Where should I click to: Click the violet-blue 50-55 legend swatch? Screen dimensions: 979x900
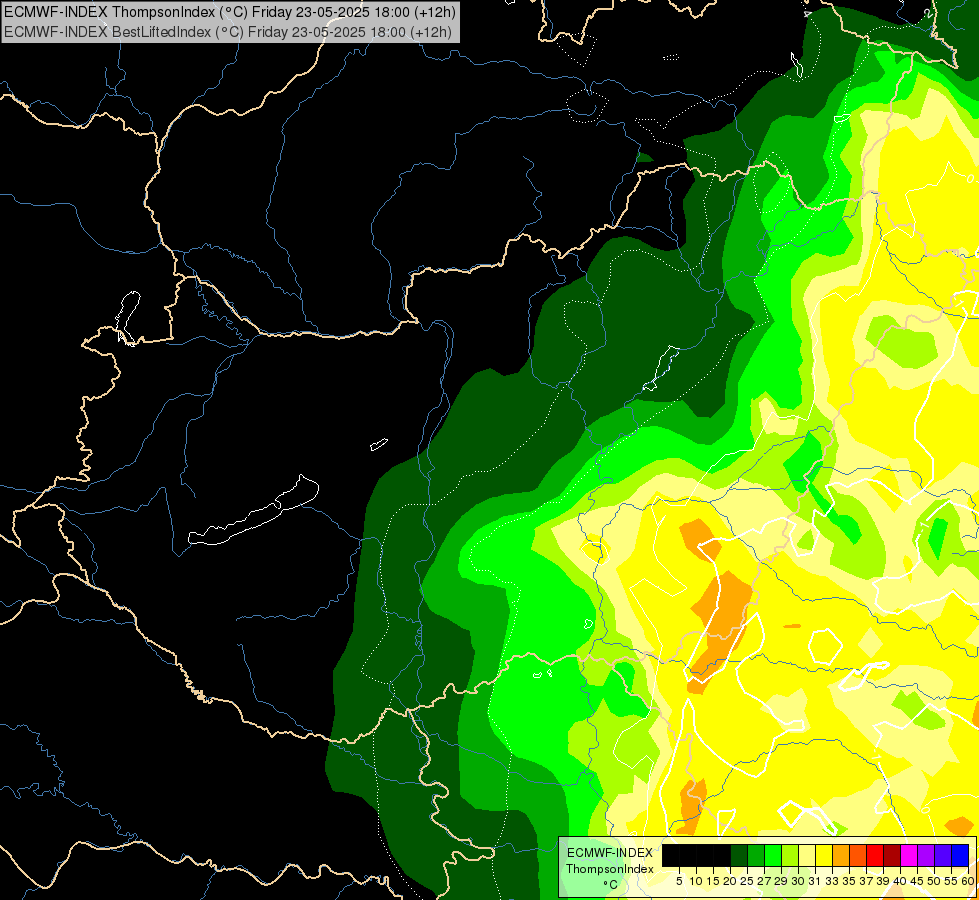[x=943, y=855]
